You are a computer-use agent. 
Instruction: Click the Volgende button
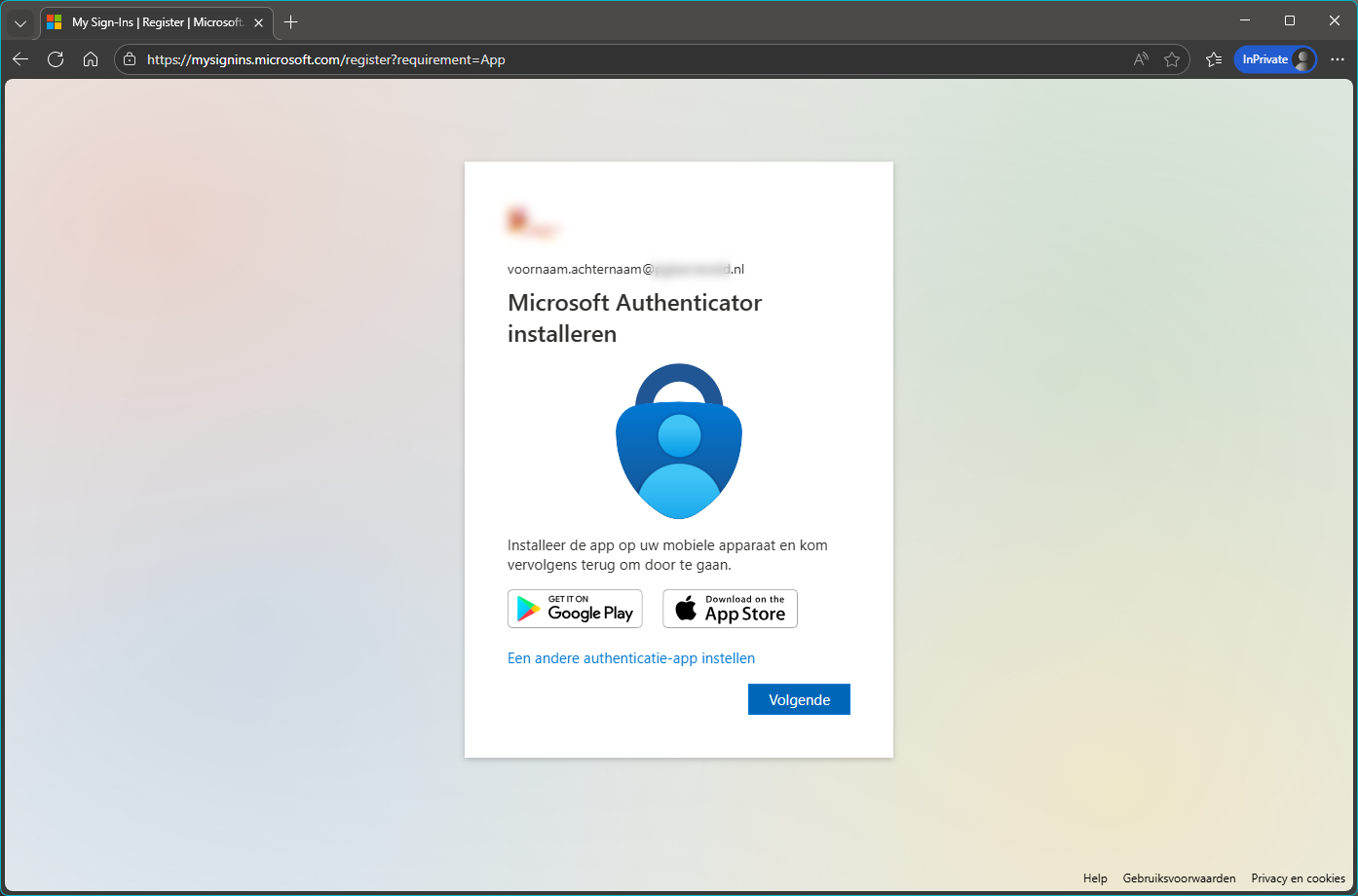point(799,699)
